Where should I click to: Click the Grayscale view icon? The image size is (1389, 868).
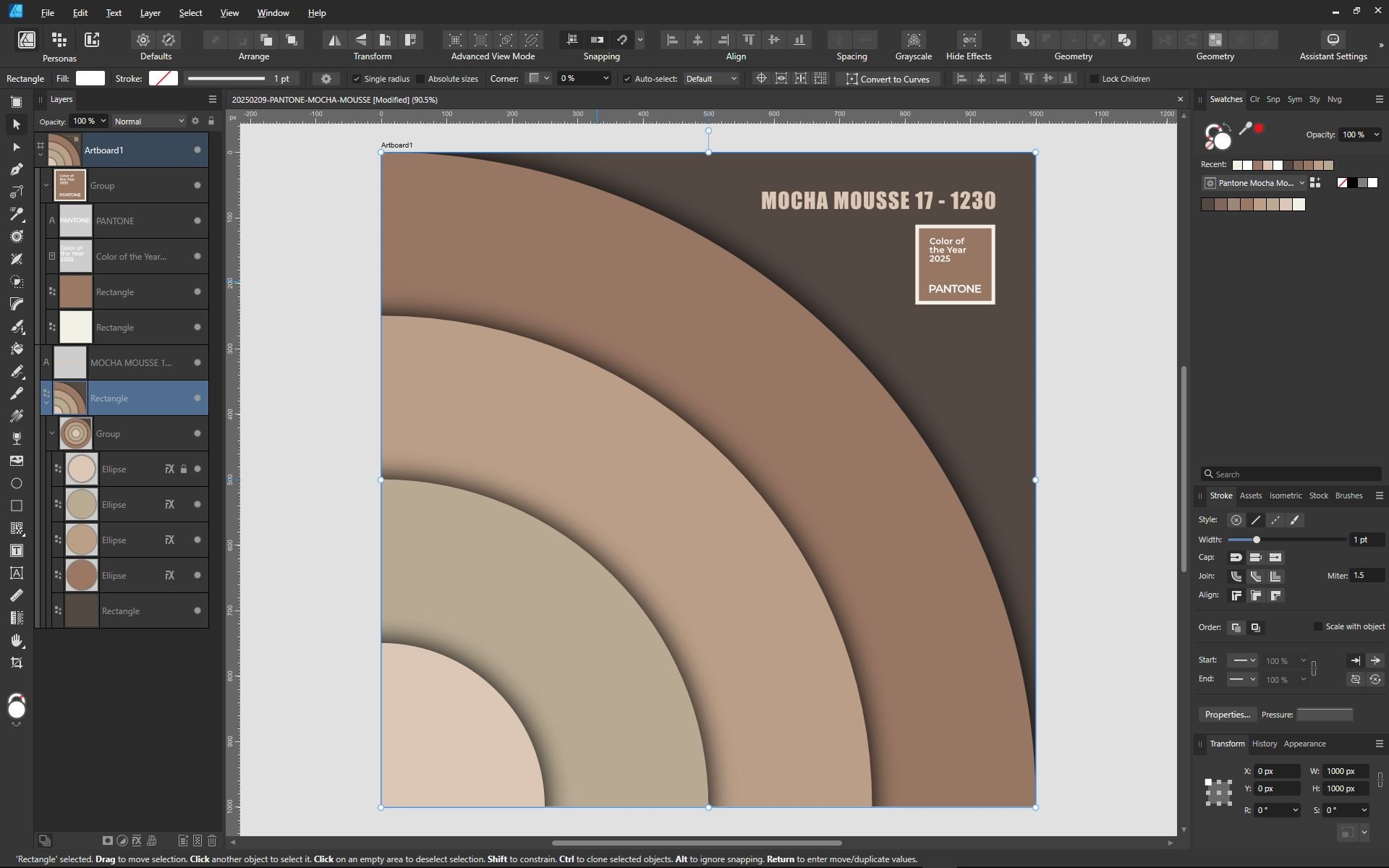coord(914,40)
